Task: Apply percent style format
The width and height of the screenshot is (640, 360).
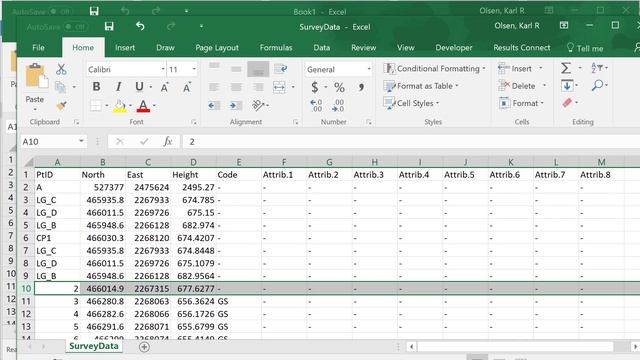Action: click(339, 87)
